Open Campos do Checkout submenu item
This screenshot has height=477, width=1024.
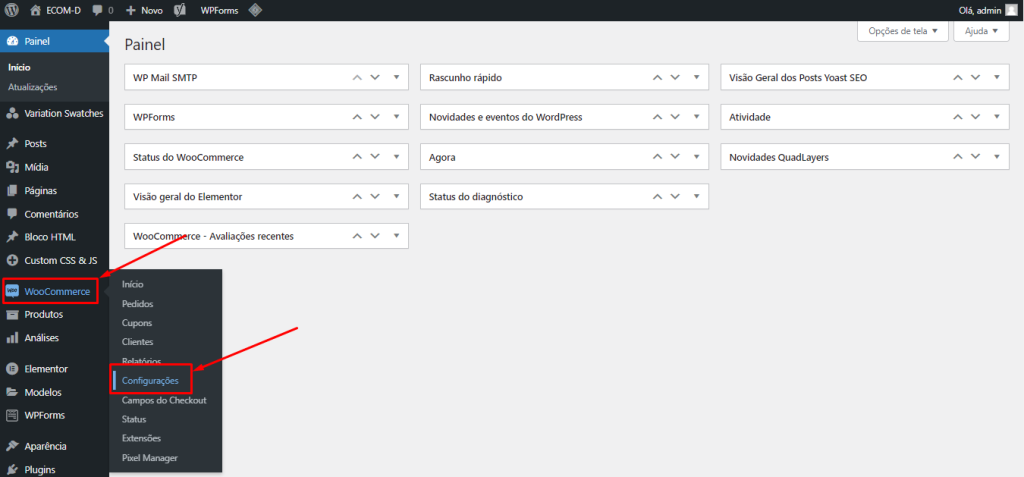pos(165,400)
